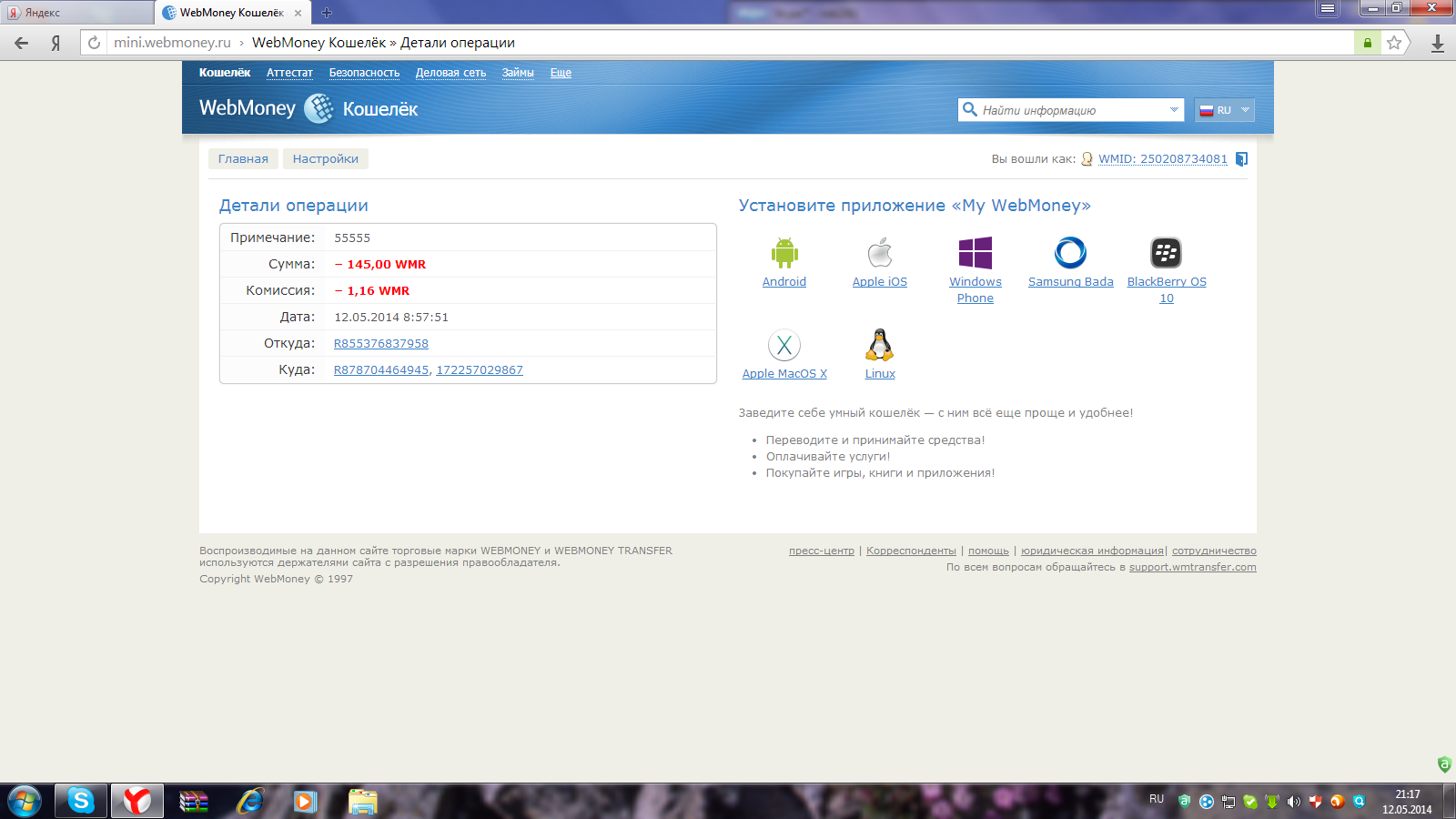
Task: Open destination wallet R878704464945 link
Action: [x=381, y=370]
